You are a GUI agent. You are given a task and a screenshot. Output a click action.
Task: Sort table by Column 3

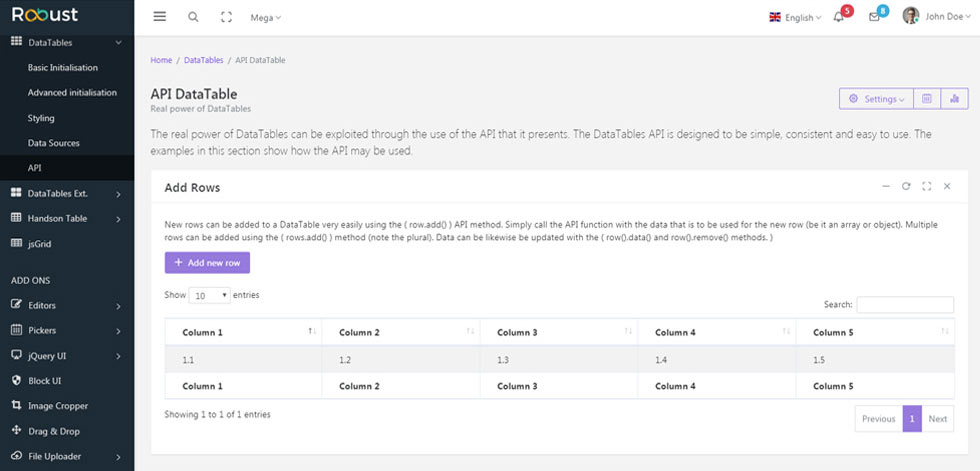pyautogui.click(x=559, y=332)
